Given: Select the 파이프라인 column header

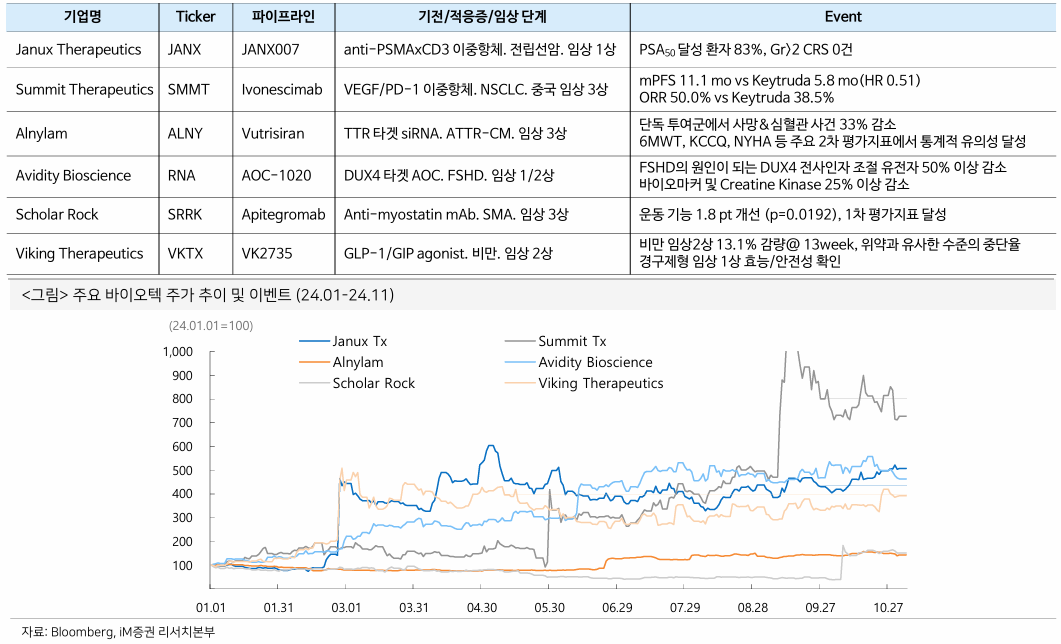Looking at the screenshot, I should point(283,17).
